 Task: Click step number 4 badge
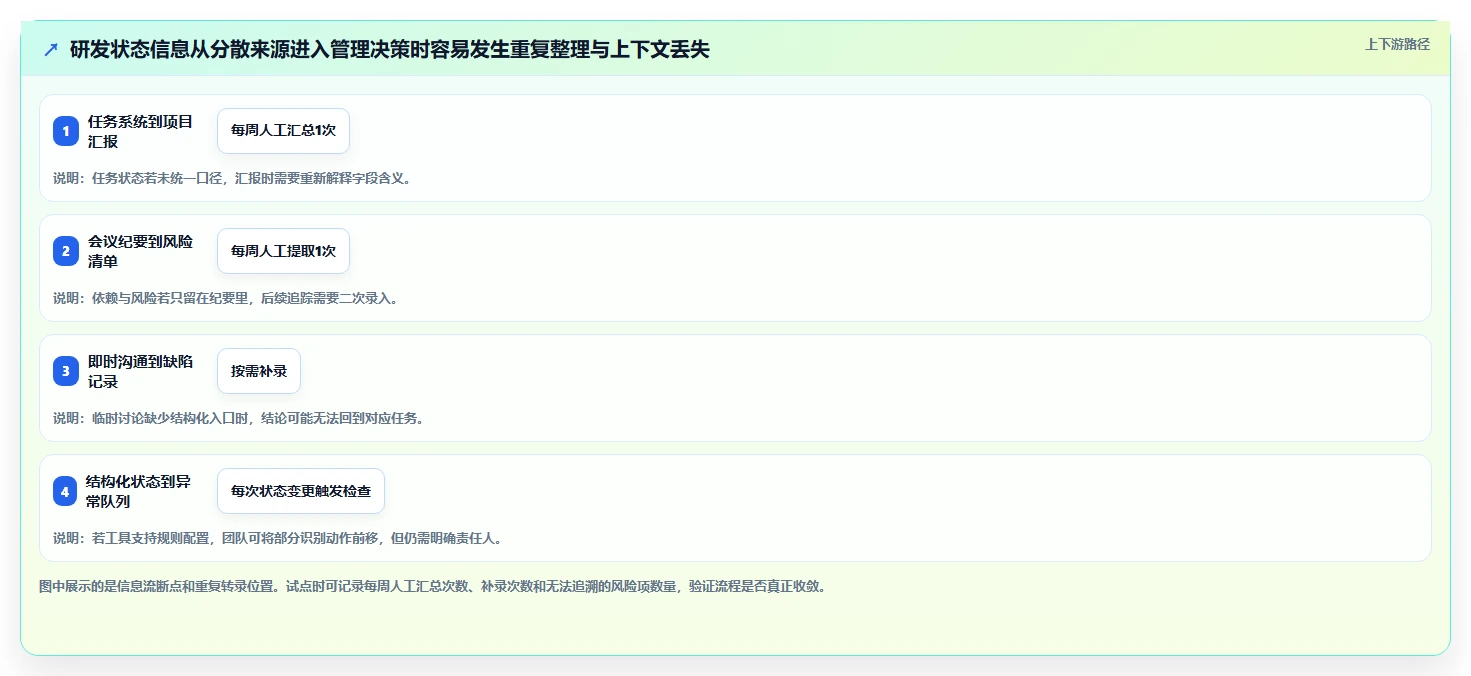point(66,491)
